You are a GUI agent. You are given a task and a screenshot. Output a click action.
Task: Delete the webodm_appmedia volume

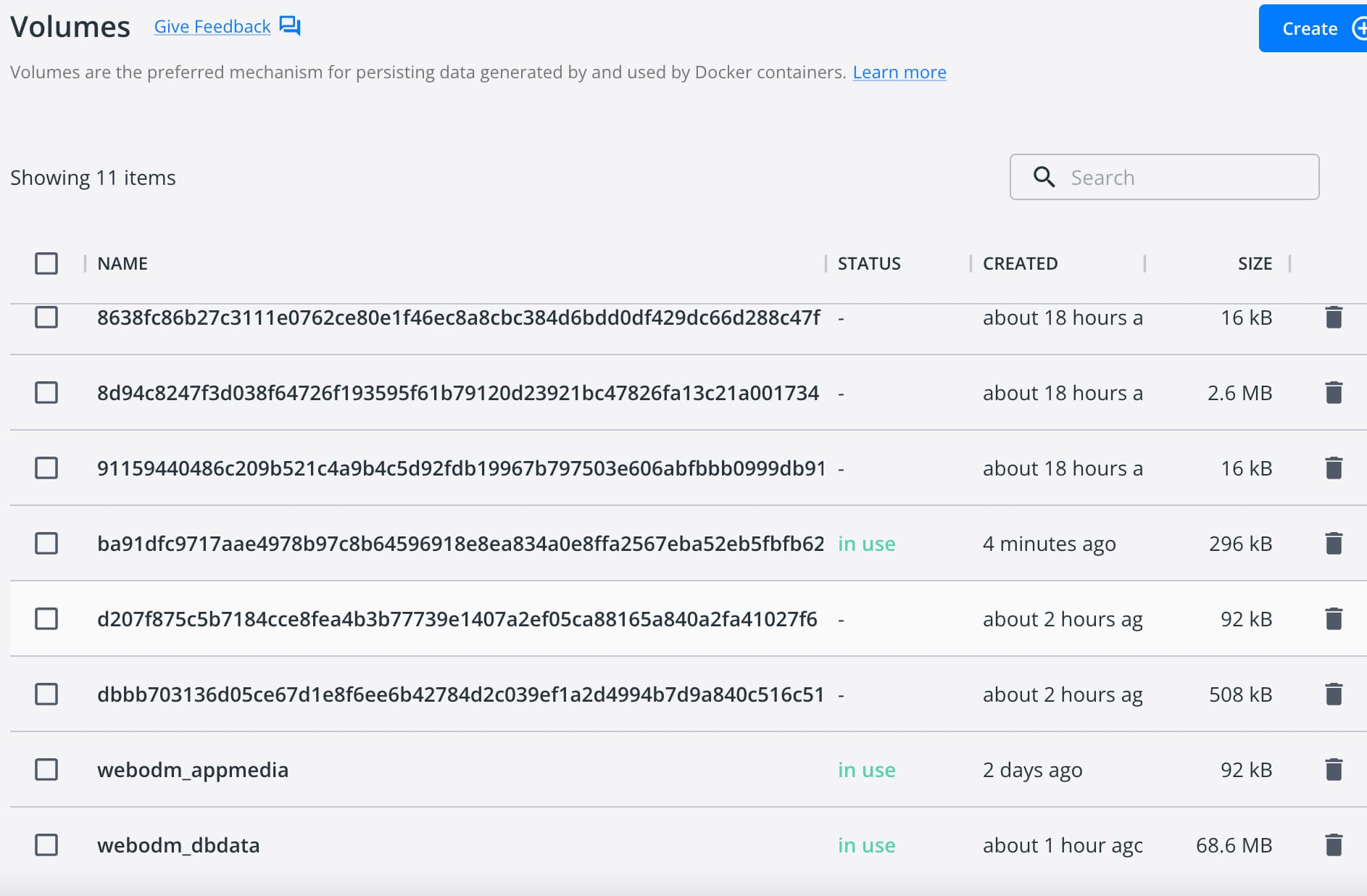point(1334,769)
